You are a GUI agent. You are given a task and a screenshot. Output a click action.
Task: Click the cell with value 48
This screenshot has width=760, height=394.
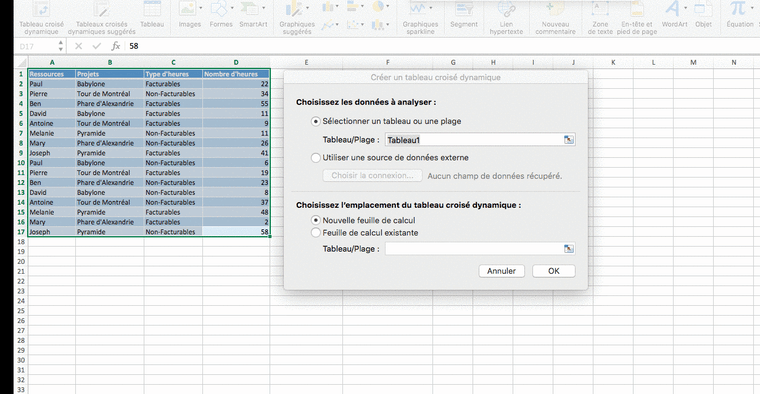pos(236,212)
